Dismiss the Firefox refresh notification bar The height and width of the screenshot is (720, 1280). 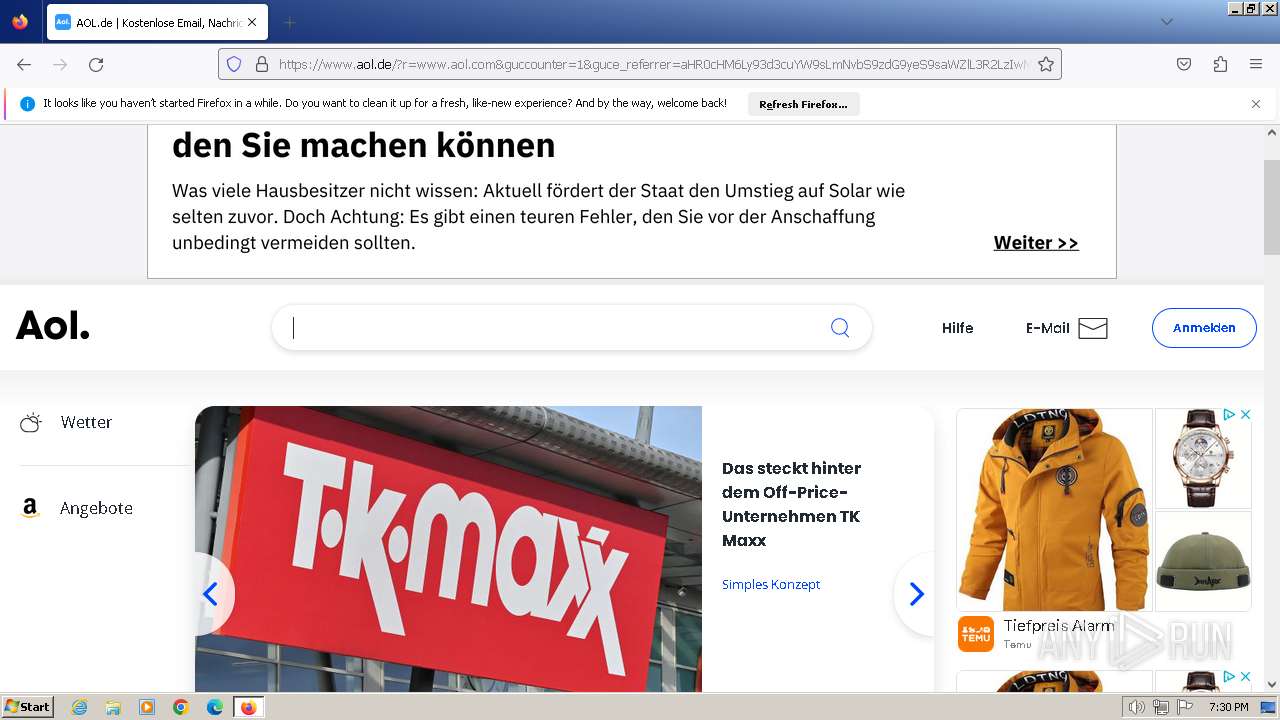point(1256,103)
